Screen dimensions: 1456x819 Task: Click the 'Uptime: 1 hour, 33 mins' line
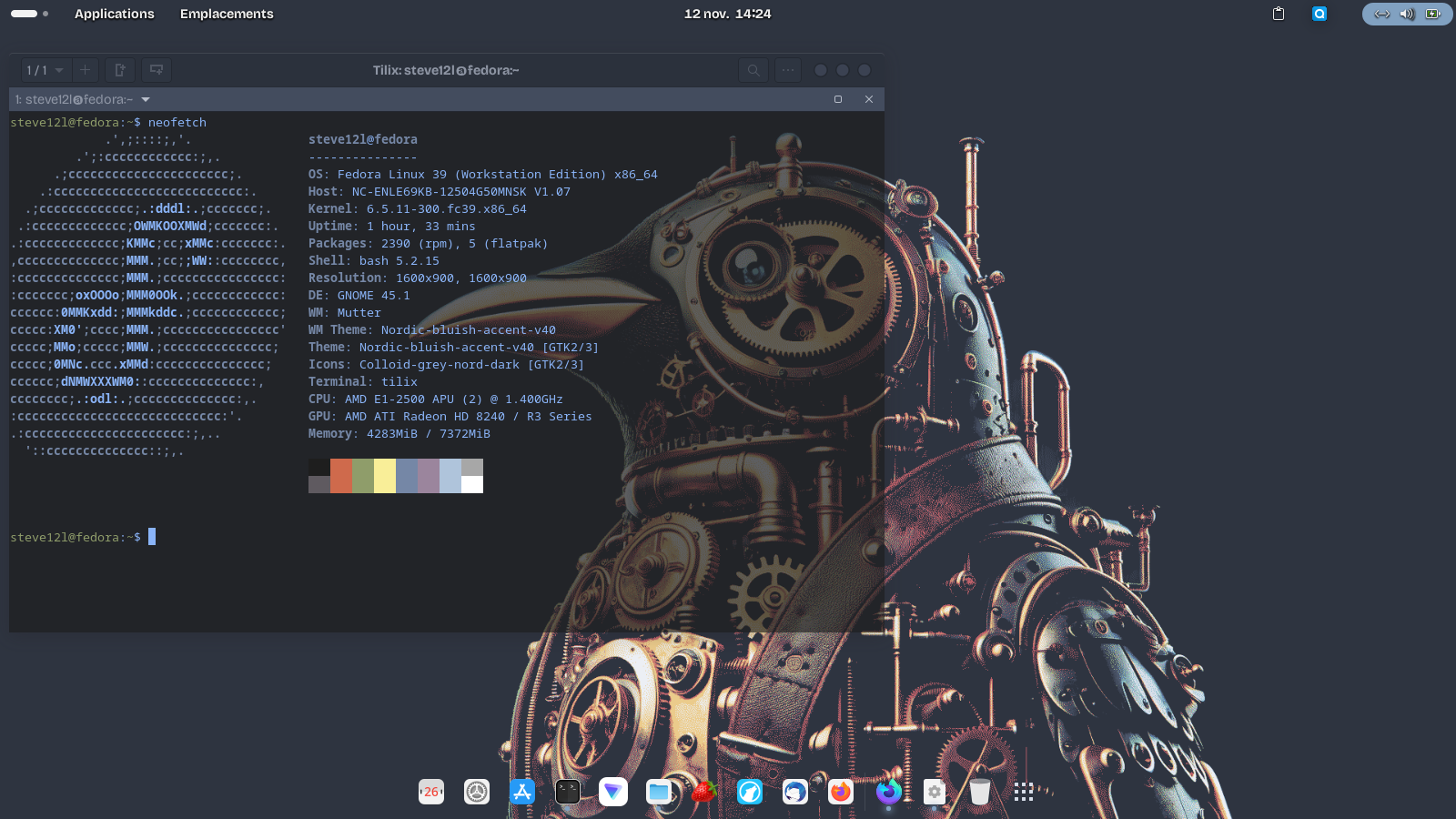coord(391,226)
